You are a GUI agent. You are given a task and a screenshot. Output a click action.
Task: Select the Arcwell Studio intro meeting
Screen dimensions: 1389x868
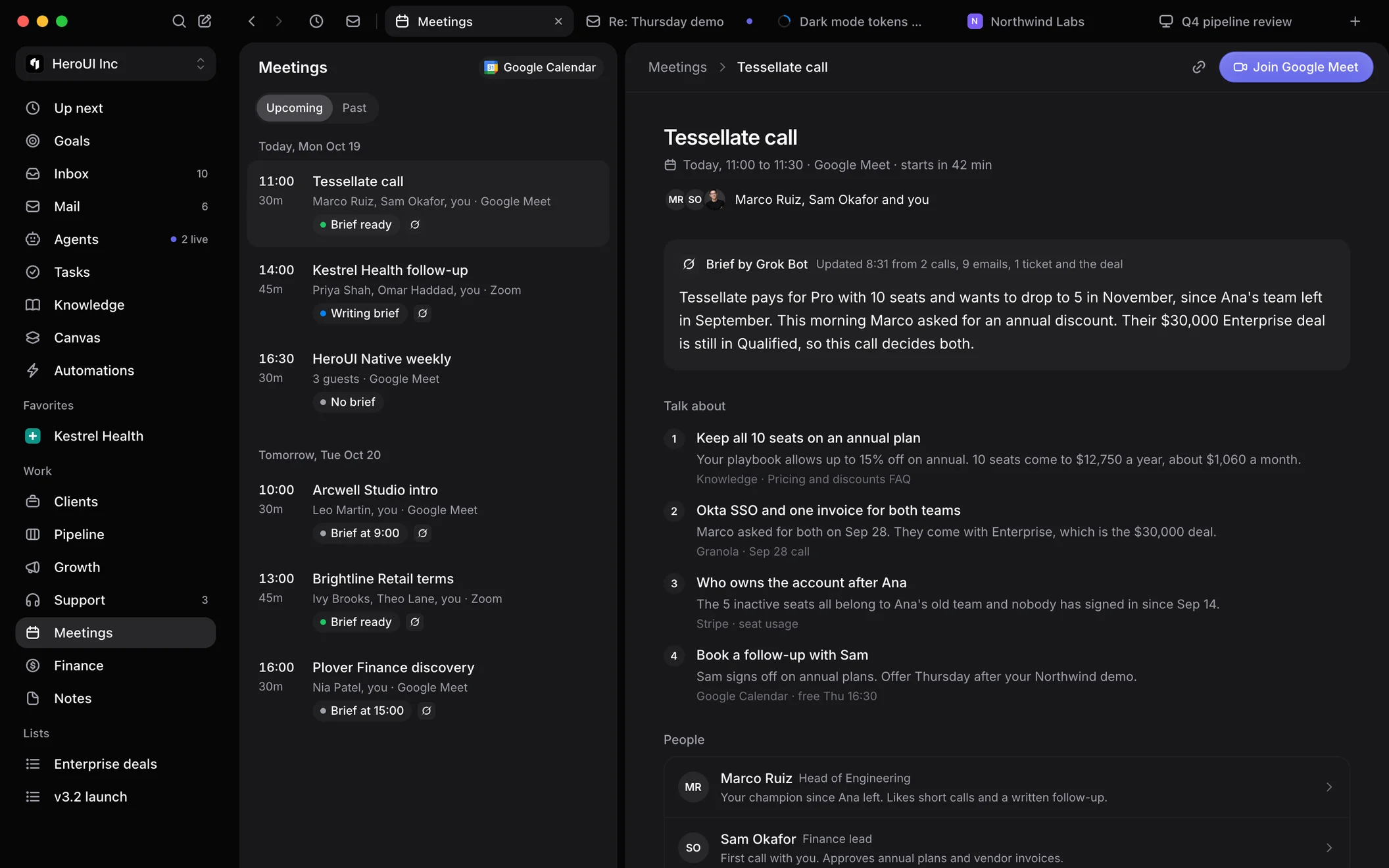tap(428, 512)
